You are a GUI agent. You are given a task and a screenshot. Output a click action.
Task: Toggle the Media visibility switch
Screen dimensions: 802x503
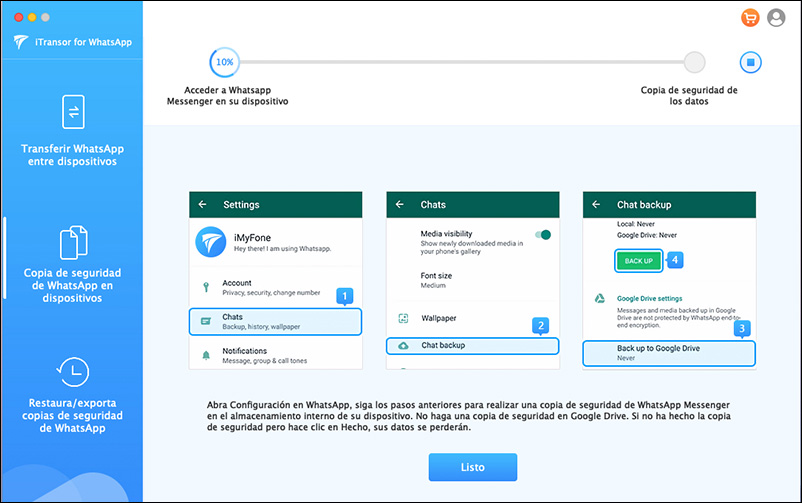[x=543, y=235]
